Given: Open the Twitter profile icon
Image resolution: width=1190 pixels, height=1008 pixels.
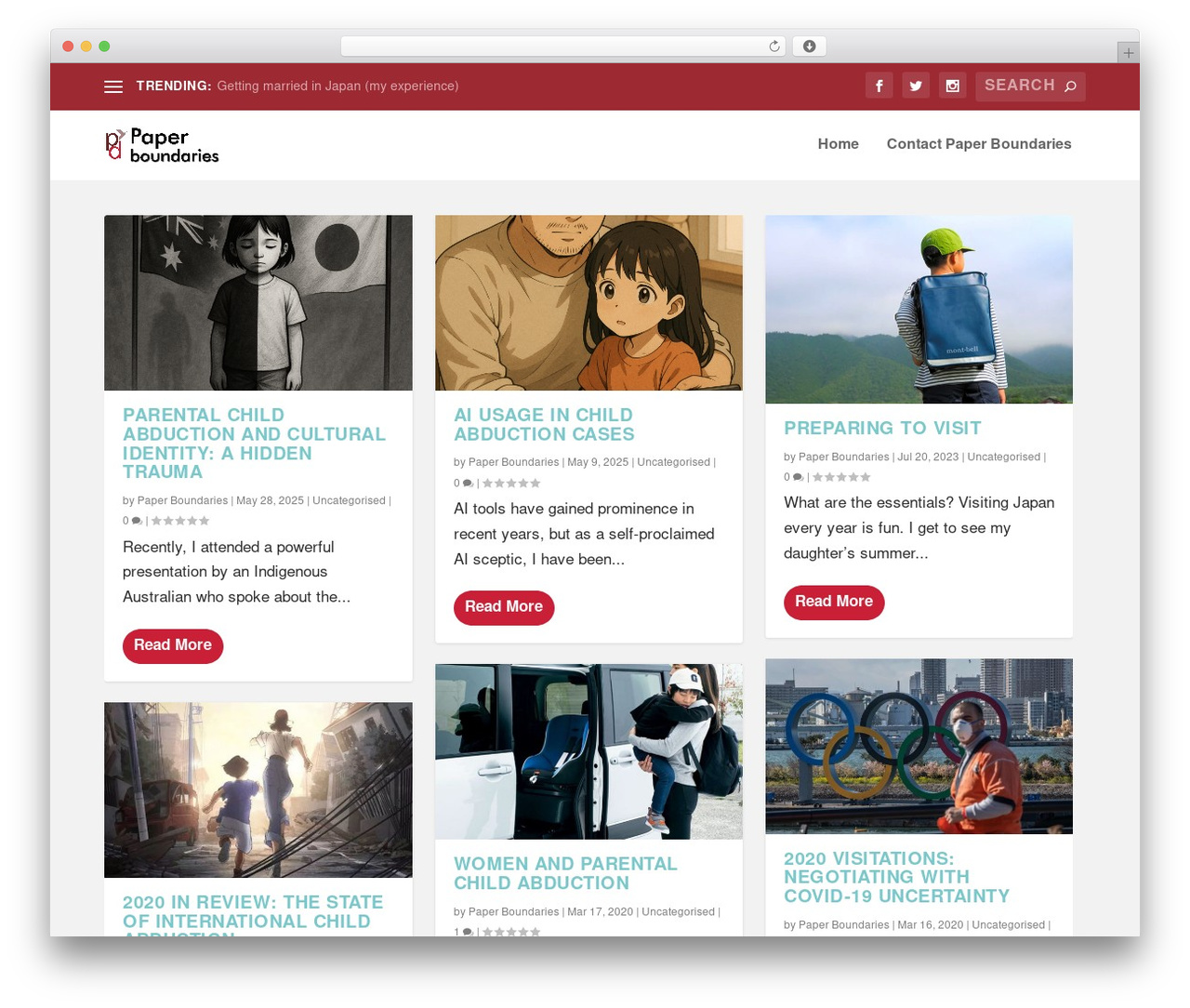Looking at the screenshot, I should (916, 86).
